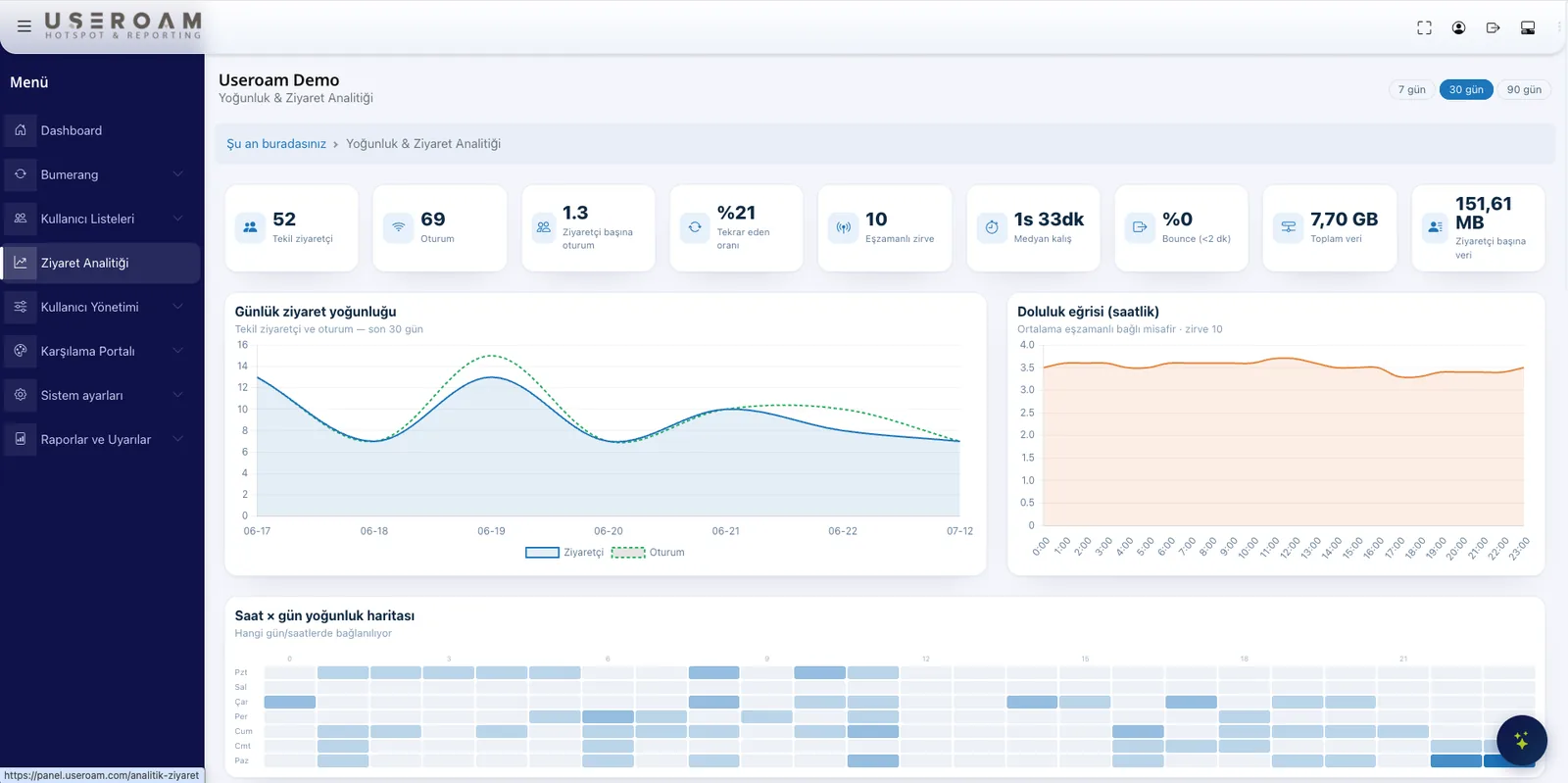1568x783 pixels.
Task: Click the screen layout icon in top bar
Action: point(1527,27)
